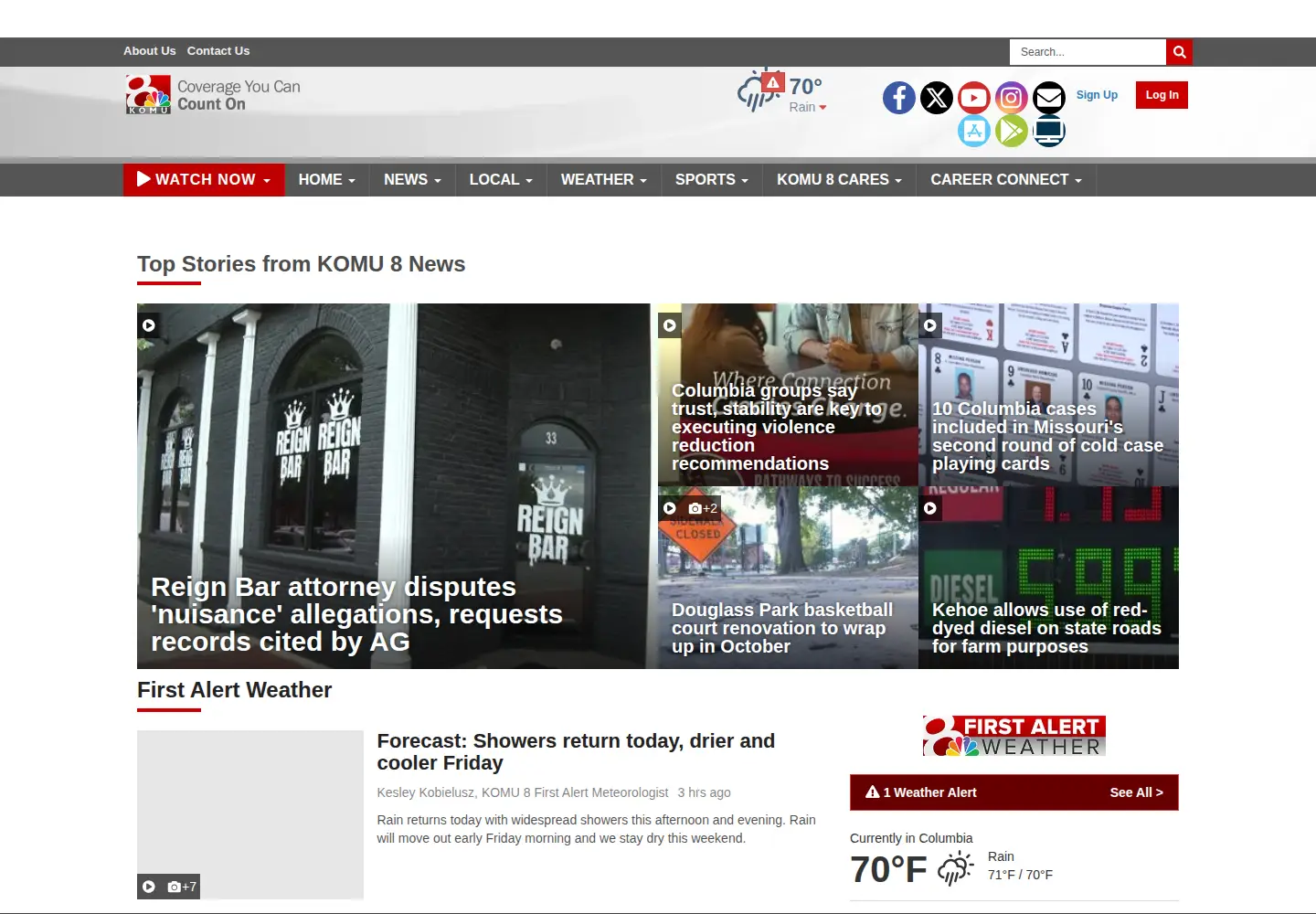Click the video icon on Kehoe diesel story
Image resolution: width=1316 pixels, height=914 pixels.
pyautogui.click(x=930, y=508)
